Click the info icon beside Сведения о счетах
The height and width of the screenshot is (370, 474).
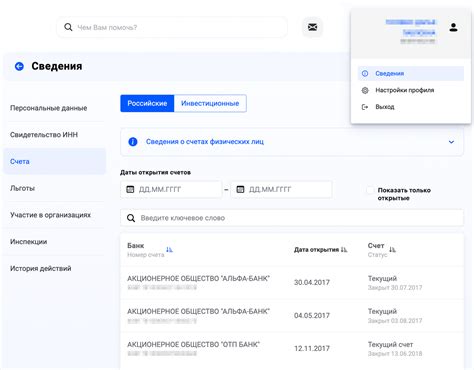(133, 142)
